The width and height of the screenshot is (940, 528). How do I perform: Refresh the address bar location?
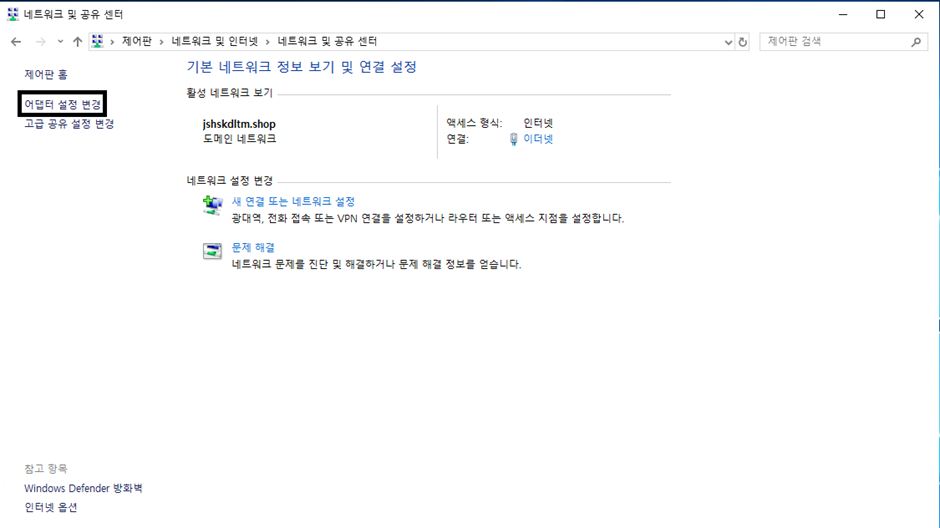coord(742,42)
